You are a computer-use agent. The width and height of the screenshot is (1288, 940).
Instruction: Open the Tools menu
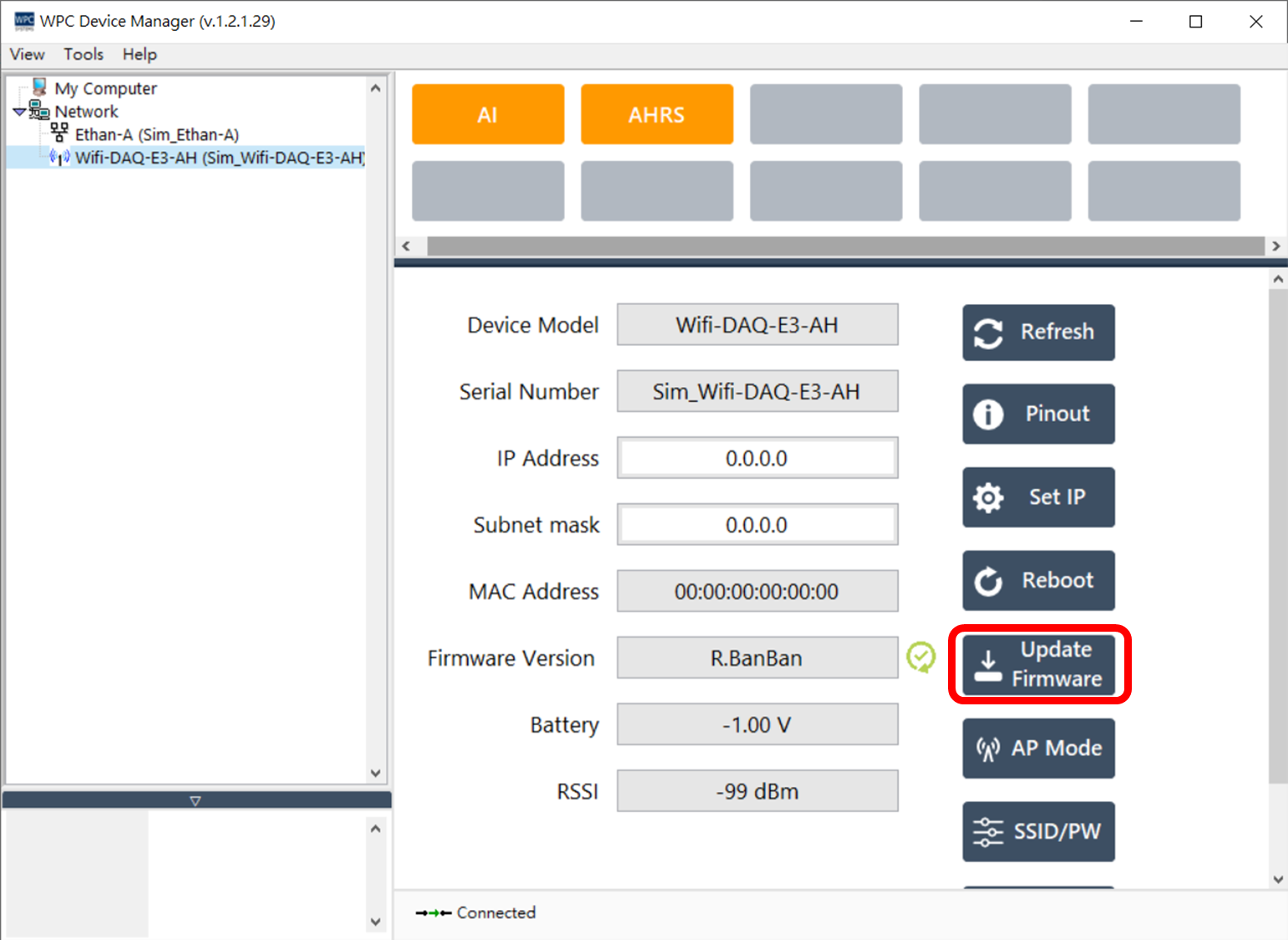point(84,54)
